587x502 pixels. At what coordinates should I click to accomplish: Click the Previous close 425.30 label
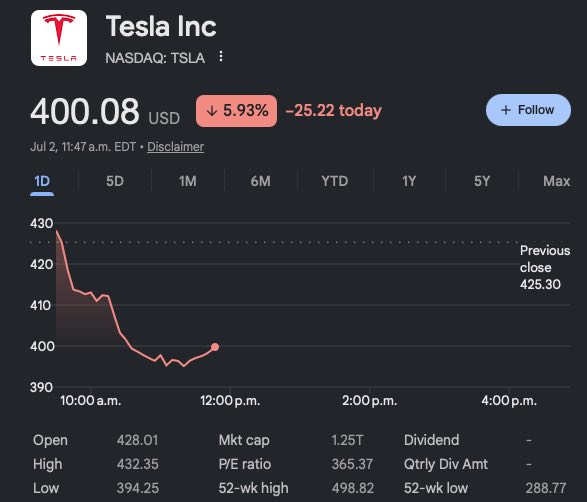(x=545, y=267)
